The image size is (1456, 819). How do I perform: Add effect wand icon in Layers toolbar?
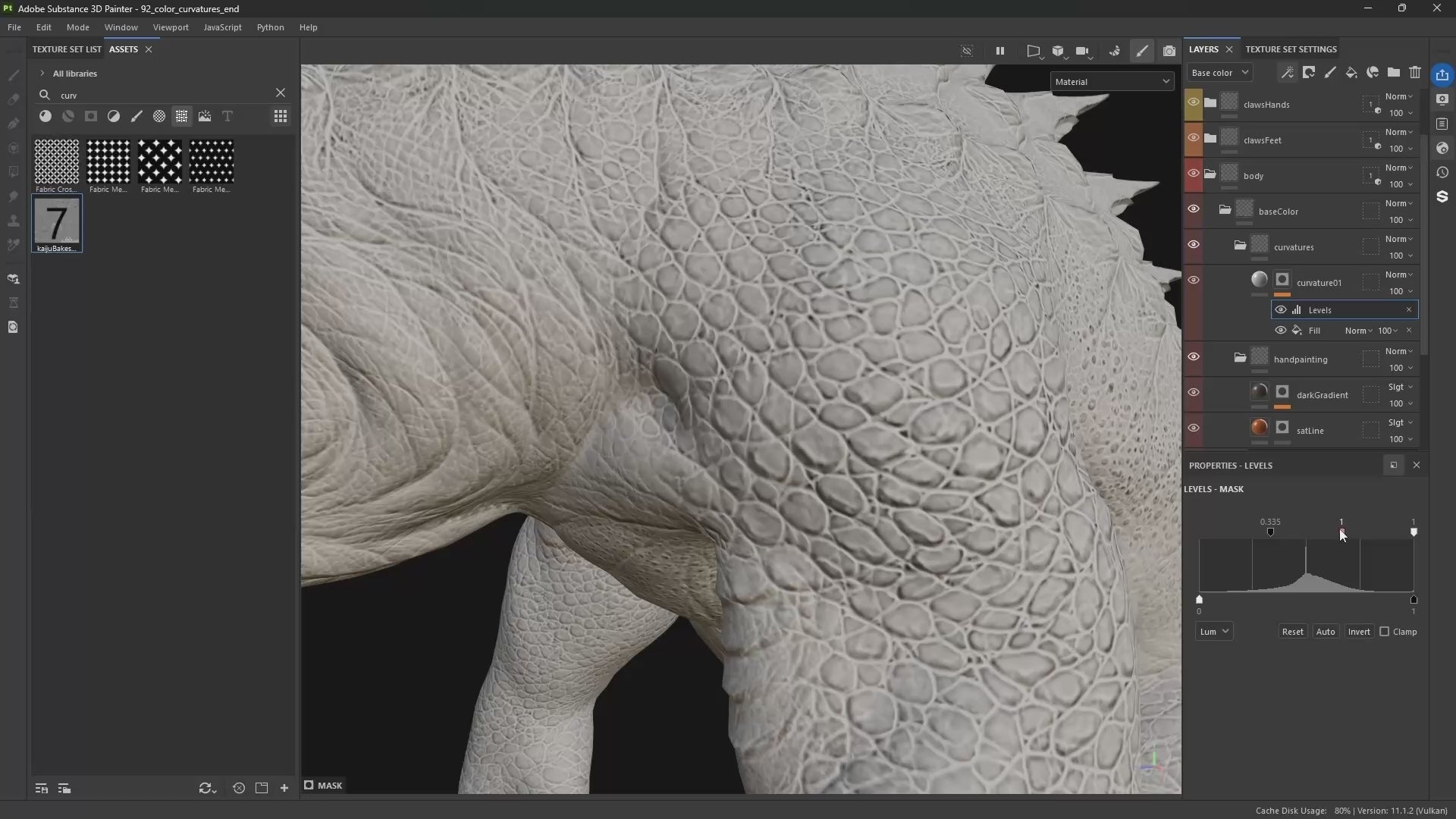point(1287,72)
